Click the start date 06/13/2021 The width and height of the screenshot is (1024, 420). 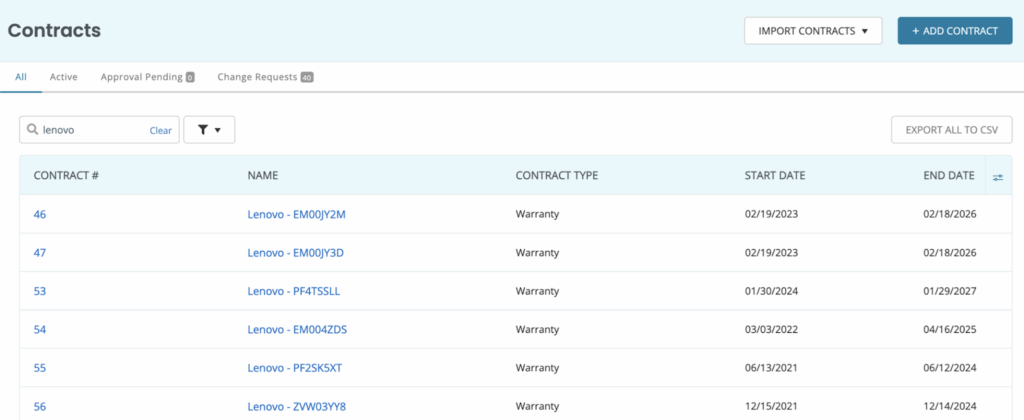[x=771, y=368]
